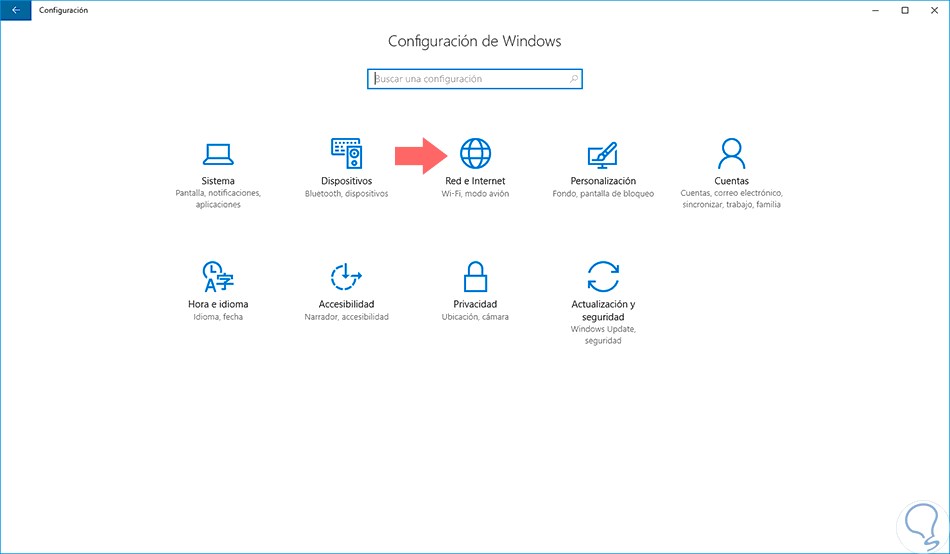
Task: Click 'Idioma, fecha' description
Action: (218, 317)
